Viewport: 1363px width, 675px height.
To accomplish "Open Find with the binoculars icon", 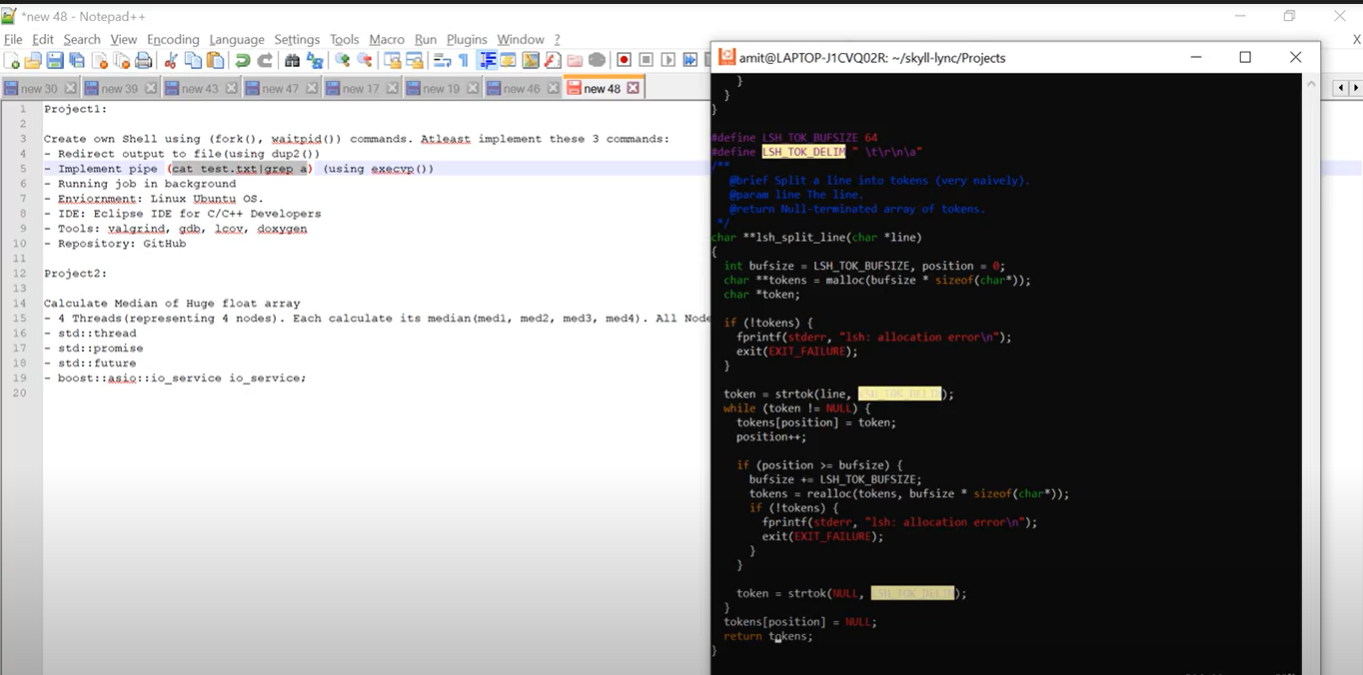I will [292, 61].
